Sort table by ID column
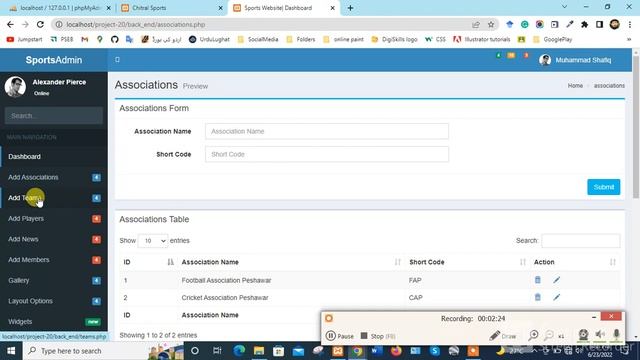Screen dimensions: 640x360 [x=149, y=262]
